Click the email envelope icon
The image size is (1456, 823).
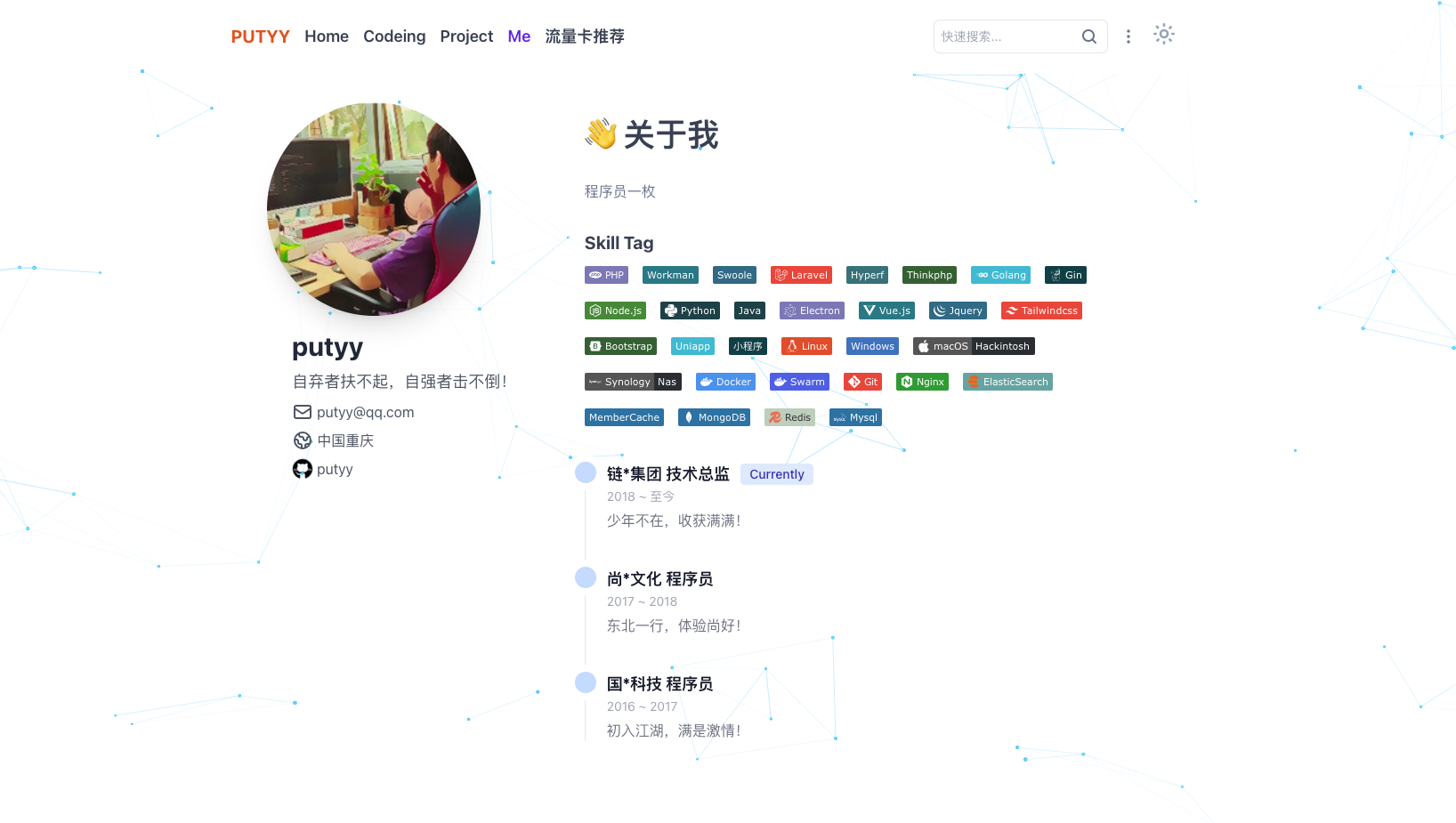[303, 412]
